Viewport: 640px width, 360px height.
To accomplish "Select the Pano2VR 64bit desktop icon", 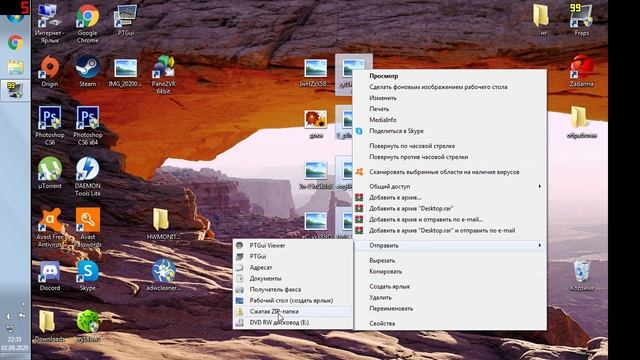I will click(163, 75).
